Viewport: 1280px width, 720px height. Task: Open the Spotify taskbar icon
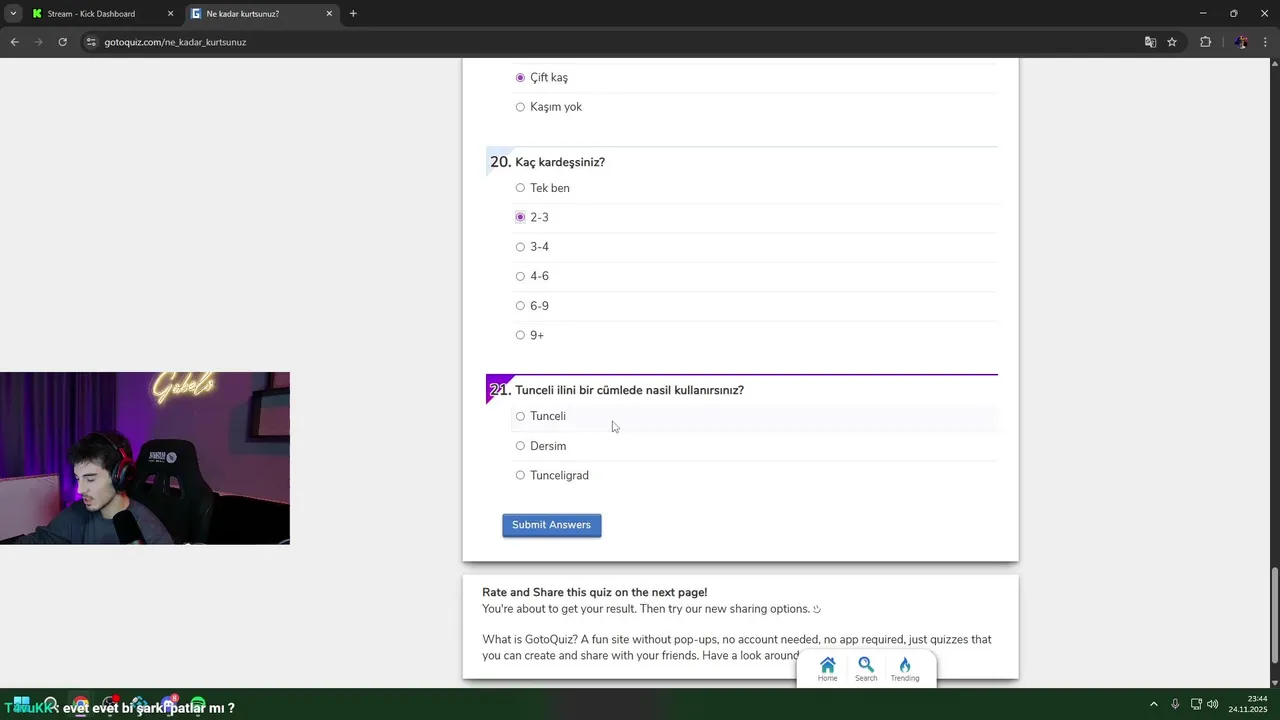(x=197, y=705)
